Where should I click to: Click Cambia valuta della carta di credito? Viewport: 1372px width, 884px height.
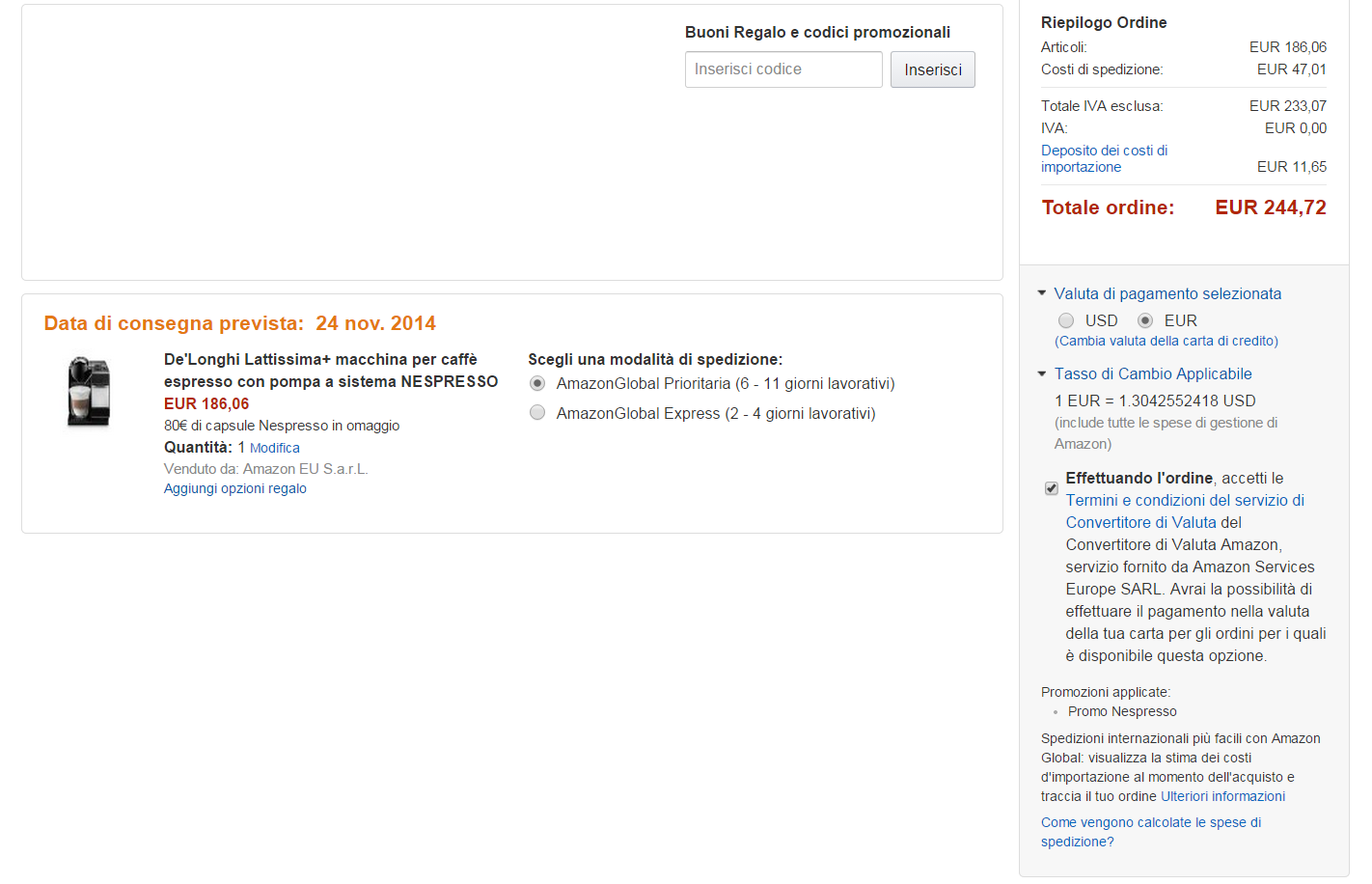pyautogui.click(x=1166, y=341)
